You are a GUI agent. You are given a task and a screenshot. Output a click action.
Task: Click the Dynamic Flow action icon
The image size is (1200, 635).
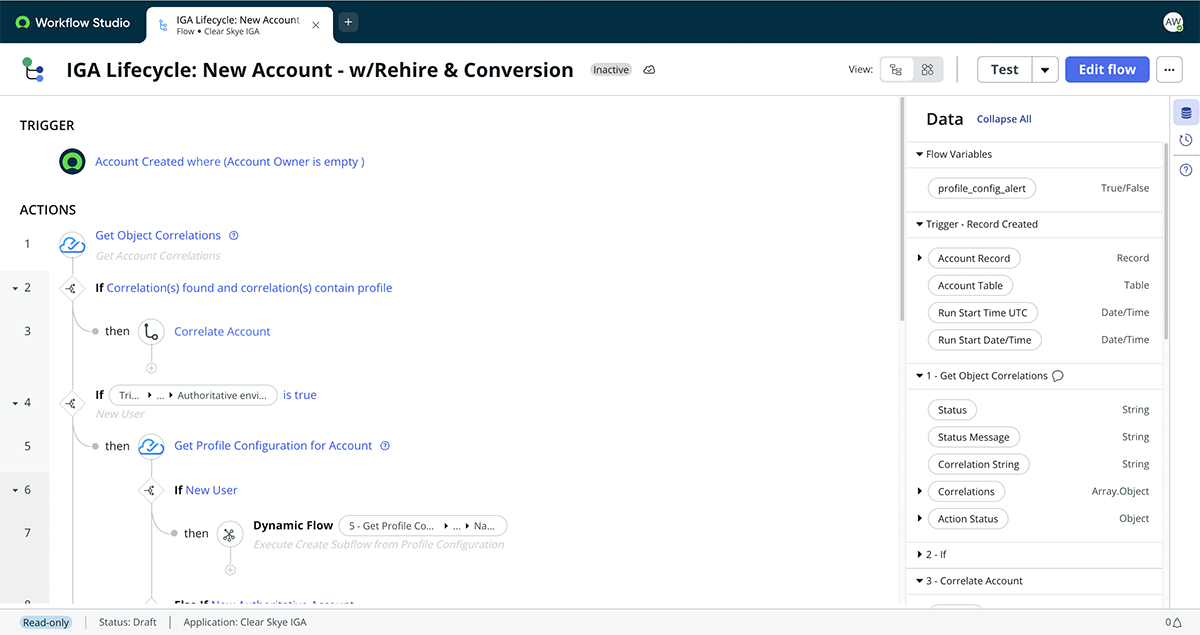click(x=230, y=534)
